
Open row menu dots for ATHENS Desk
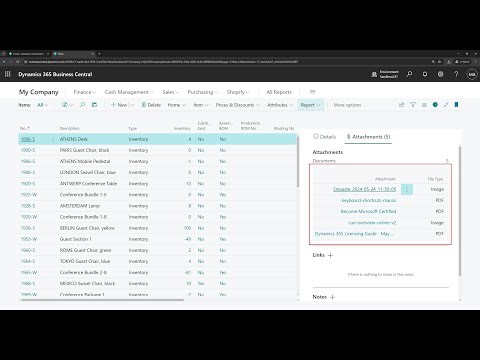53,139
